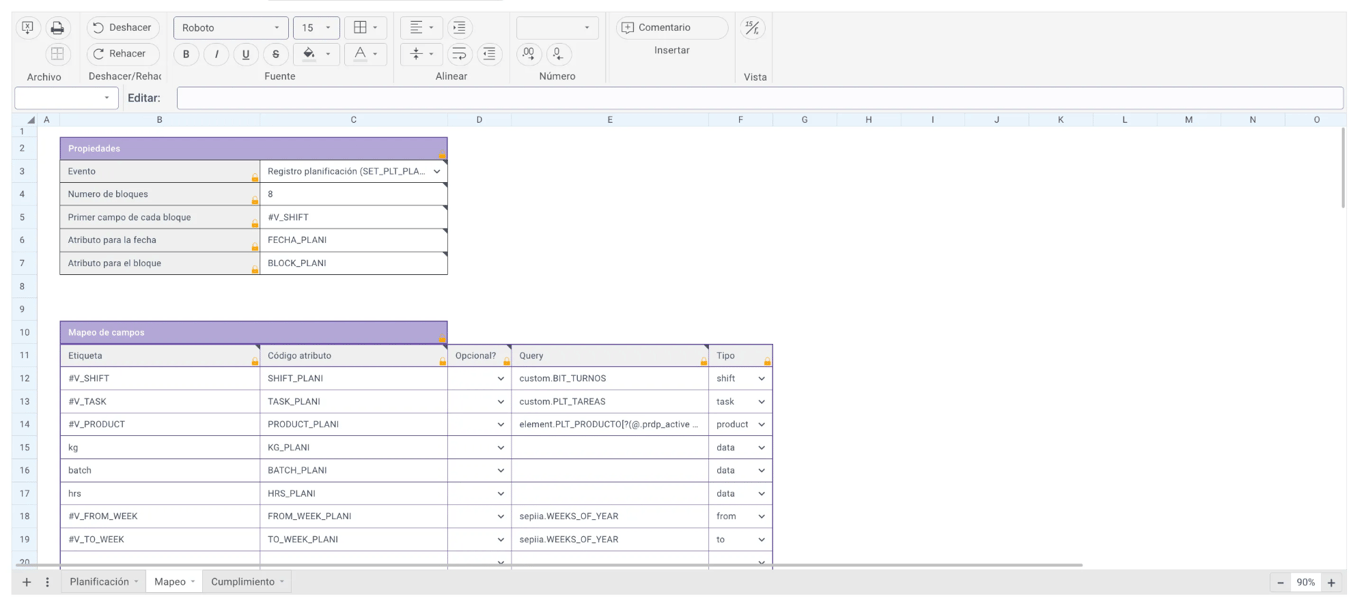Open the Tipo dropdown showing product

coord(761,425)
